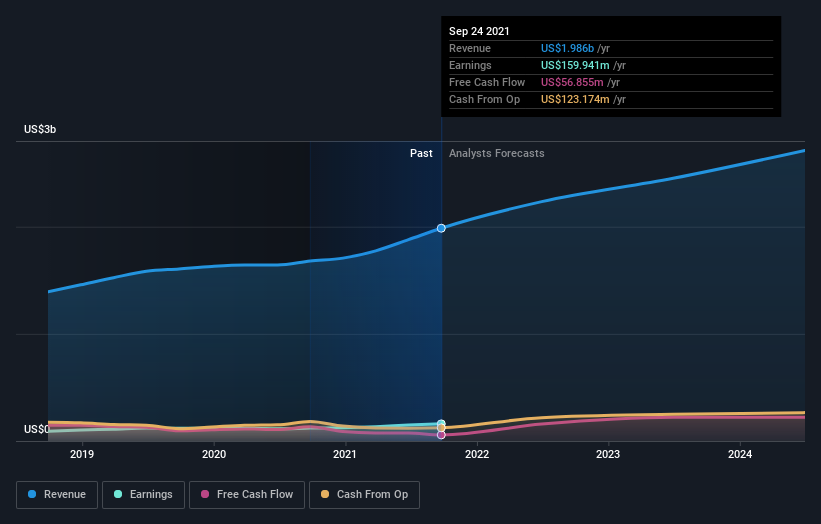The height and width of the screenshot is (524, 821).
Task: Click the 2021 x-axis label
Action: 345,454
